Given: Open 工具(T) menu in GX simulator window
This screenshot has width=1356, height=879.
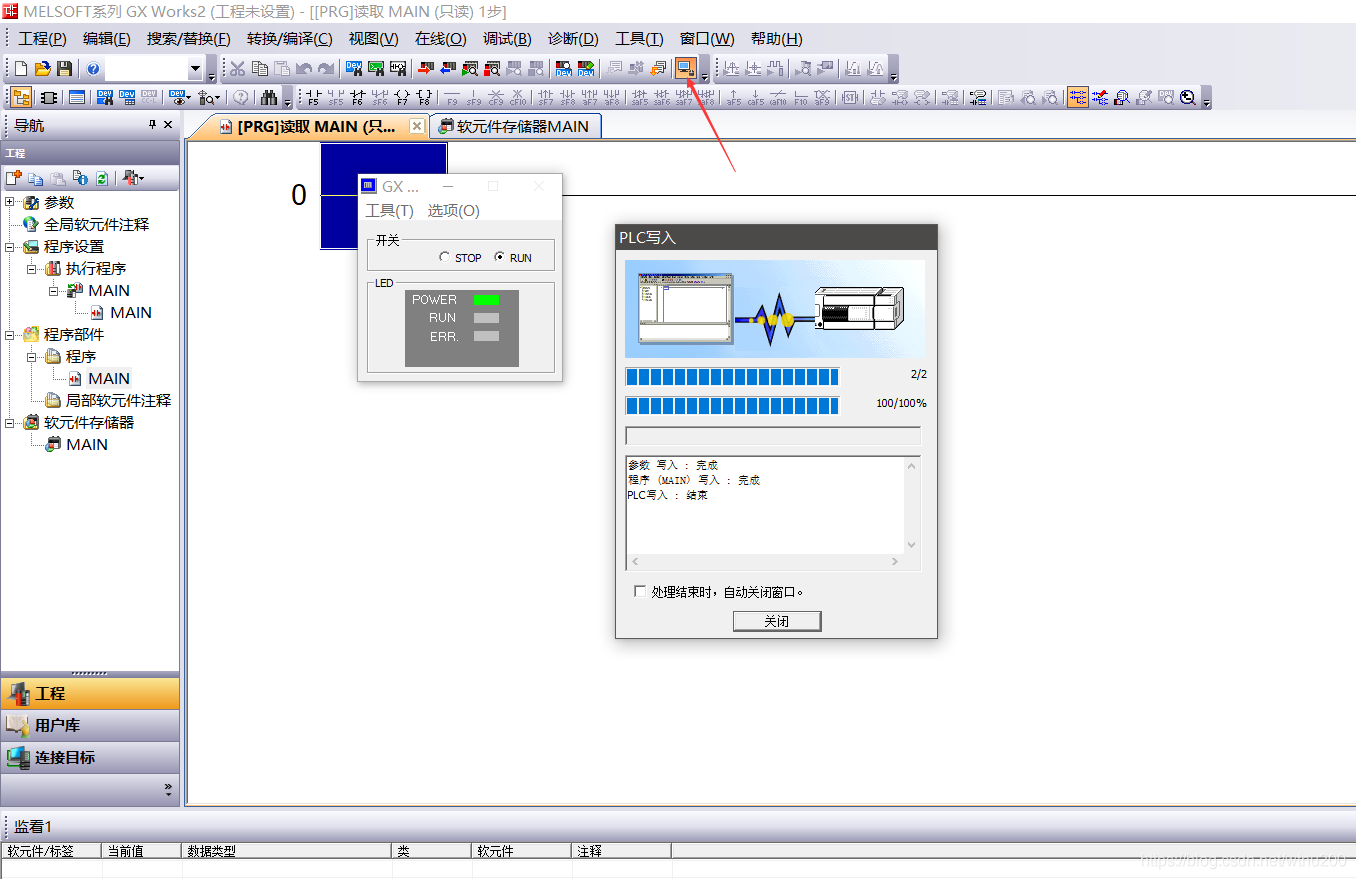Looking at the screenshot, I should tap(389, 211).
